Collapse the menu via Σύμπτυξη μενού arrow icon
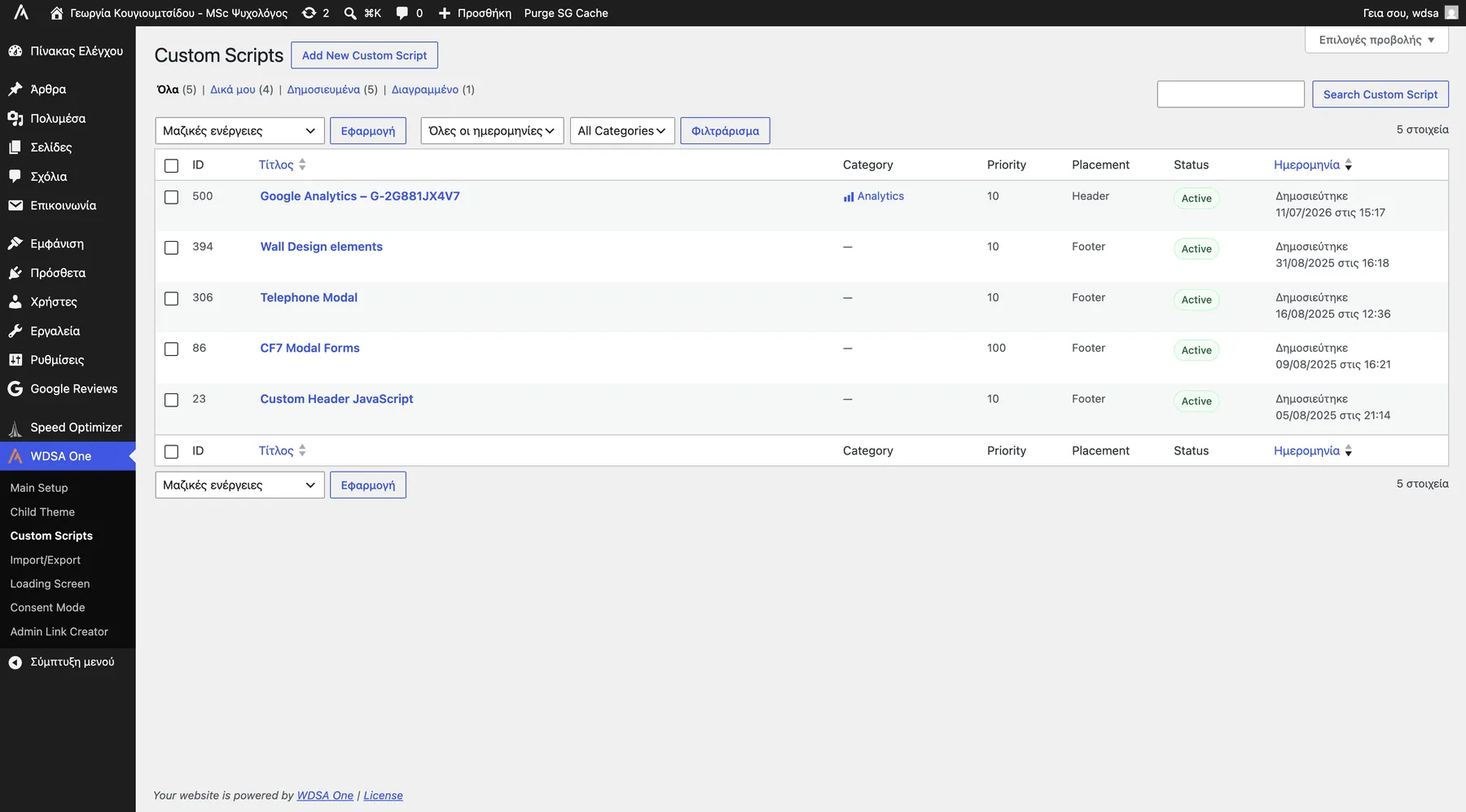Image resolution: width=1466 pixels, height=812 pixels. pyautogui.click(x=15, y=662)
